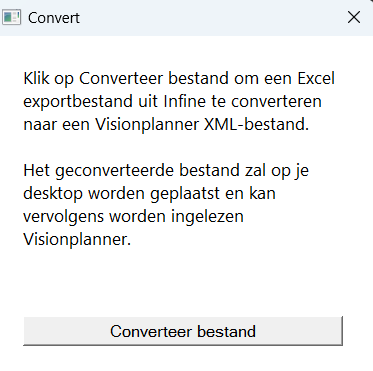Click the word converteren in first paragraph

(x=276, y=101)
